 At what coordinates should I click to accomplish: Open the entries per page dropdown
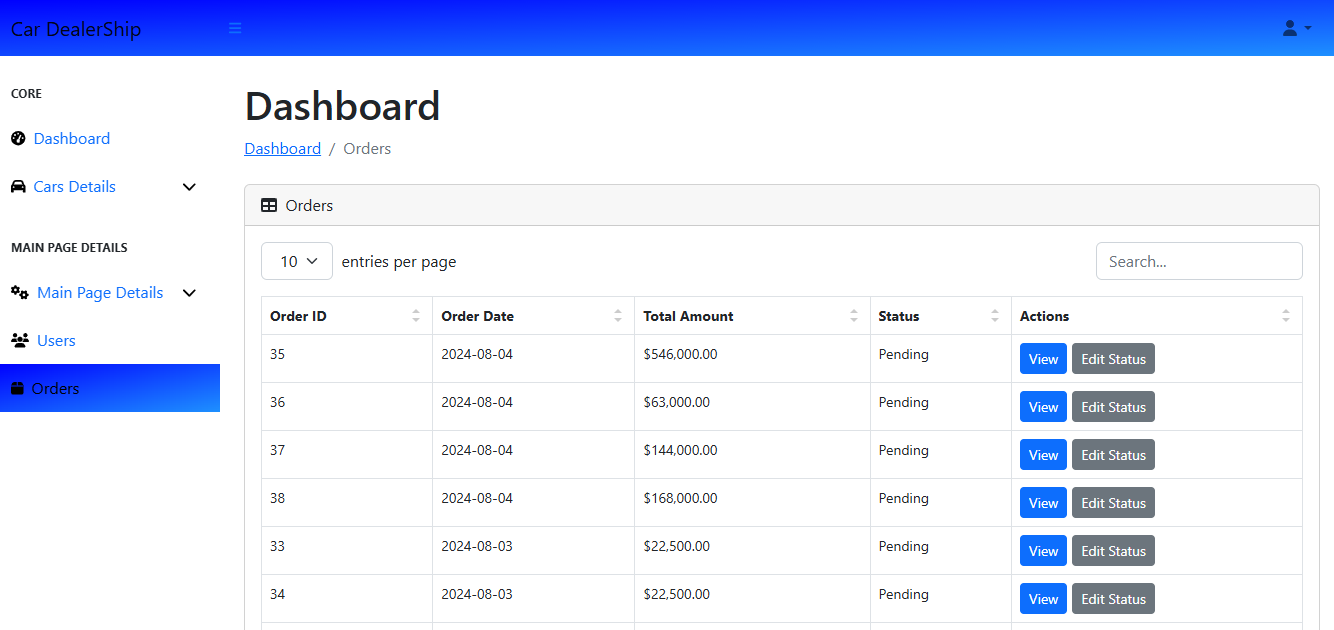pos(296,261)
